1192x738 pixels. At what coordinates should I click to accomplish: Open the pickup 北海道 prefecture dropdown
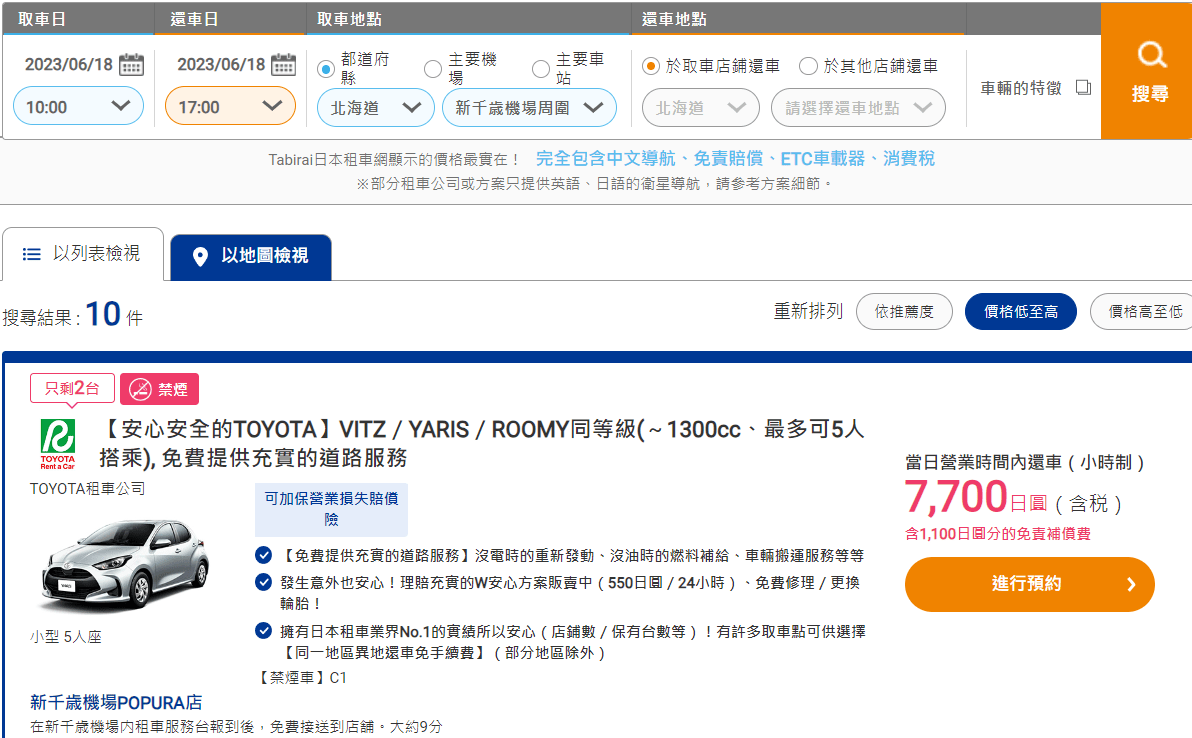coord(376,108)
